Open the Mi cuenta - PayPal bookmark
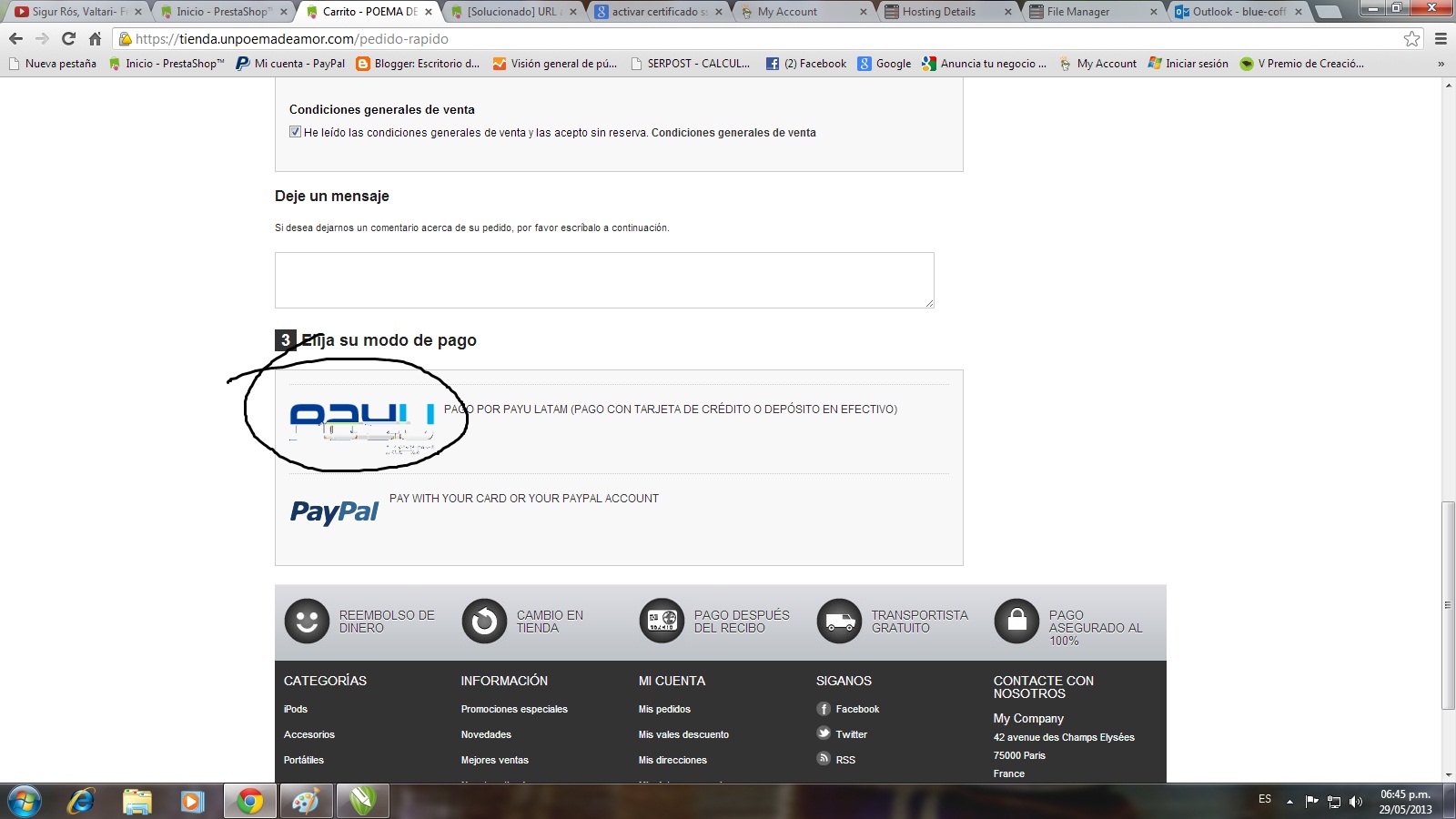Image resolution: width=1456 pixels, height=819 pixels. click(x=291, y=64)
